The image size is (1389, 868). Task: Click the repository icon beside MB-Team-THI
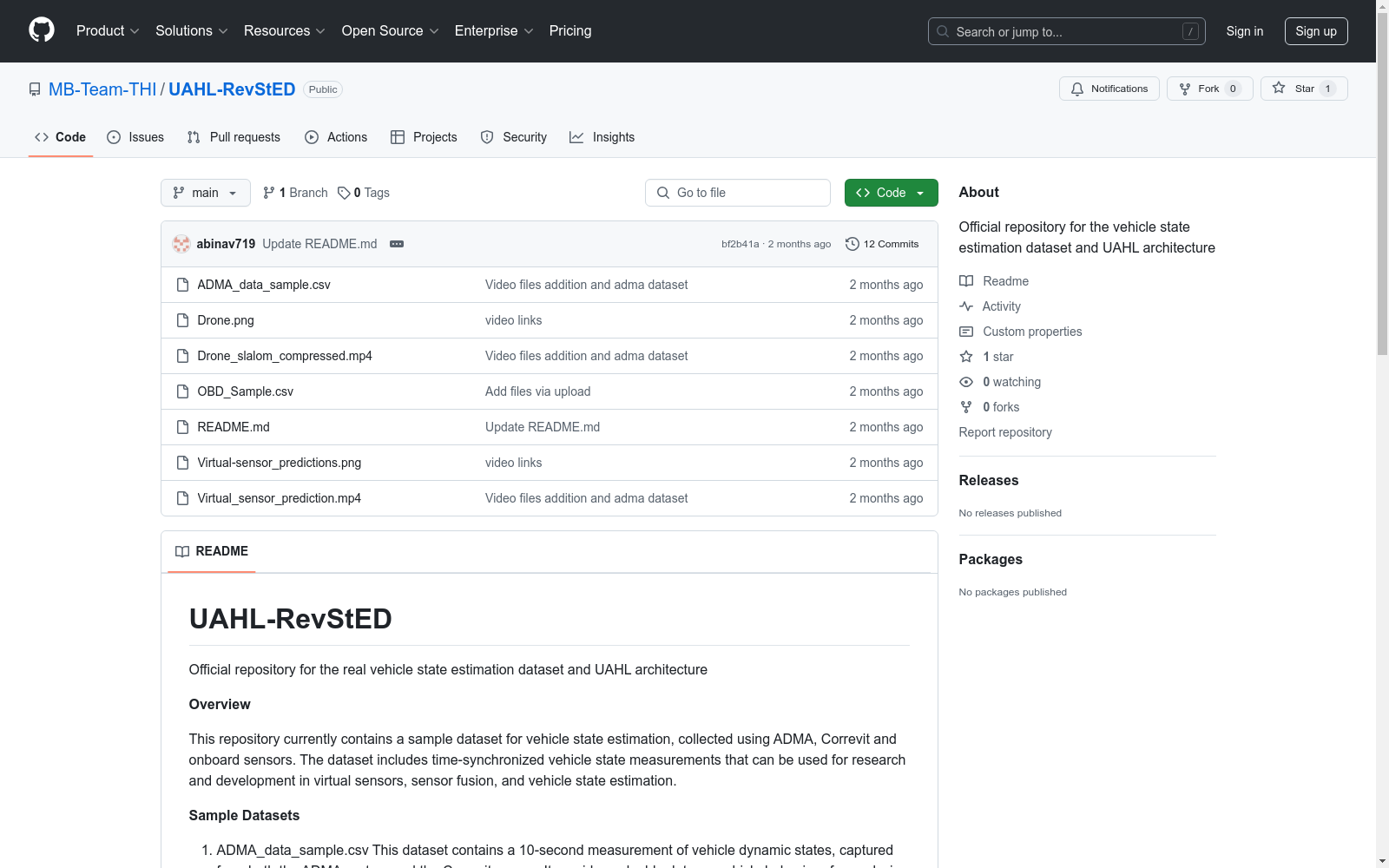point(35,89)
